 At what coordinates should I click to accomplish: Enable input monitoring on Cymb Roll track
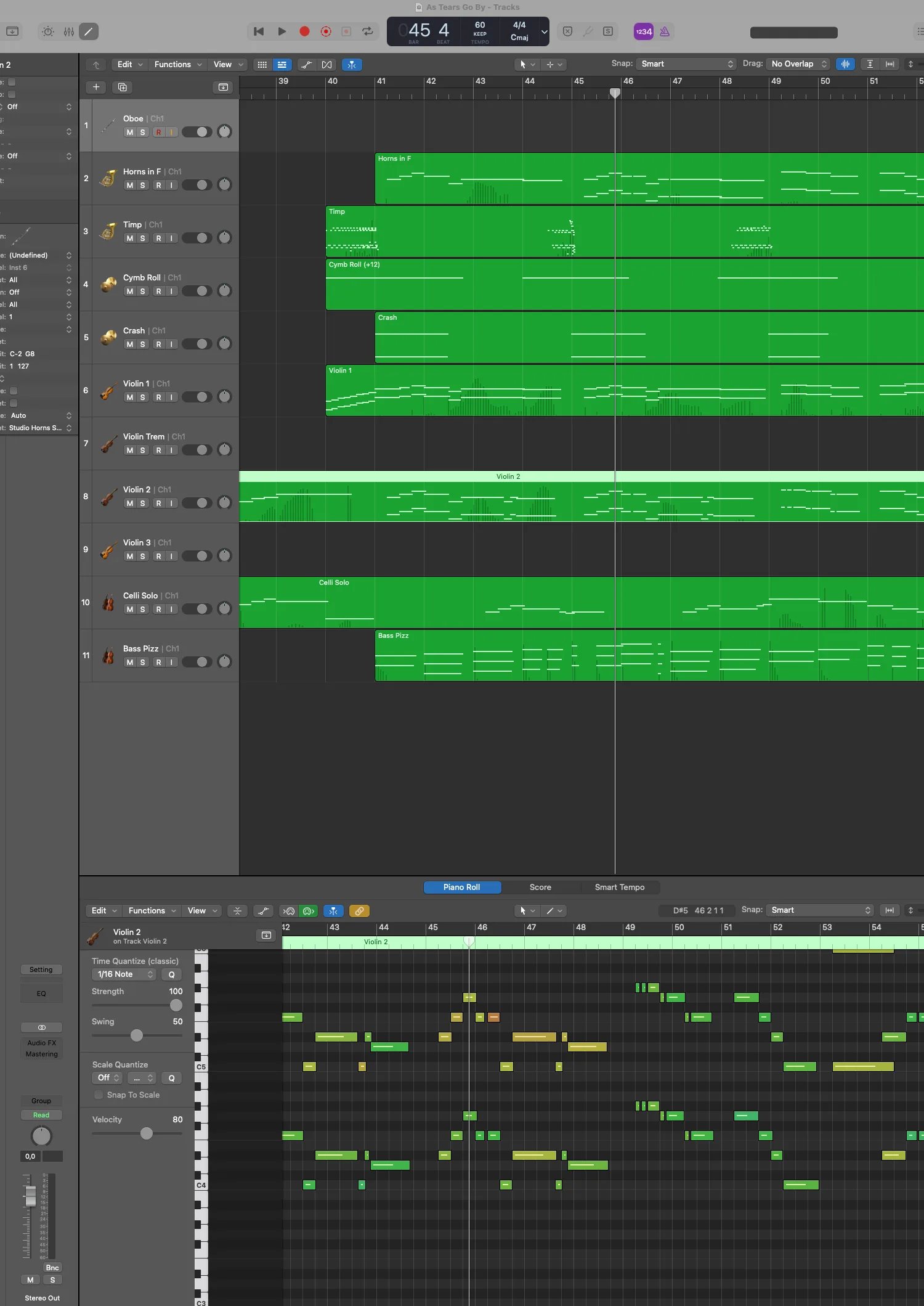tap(171, 292)
